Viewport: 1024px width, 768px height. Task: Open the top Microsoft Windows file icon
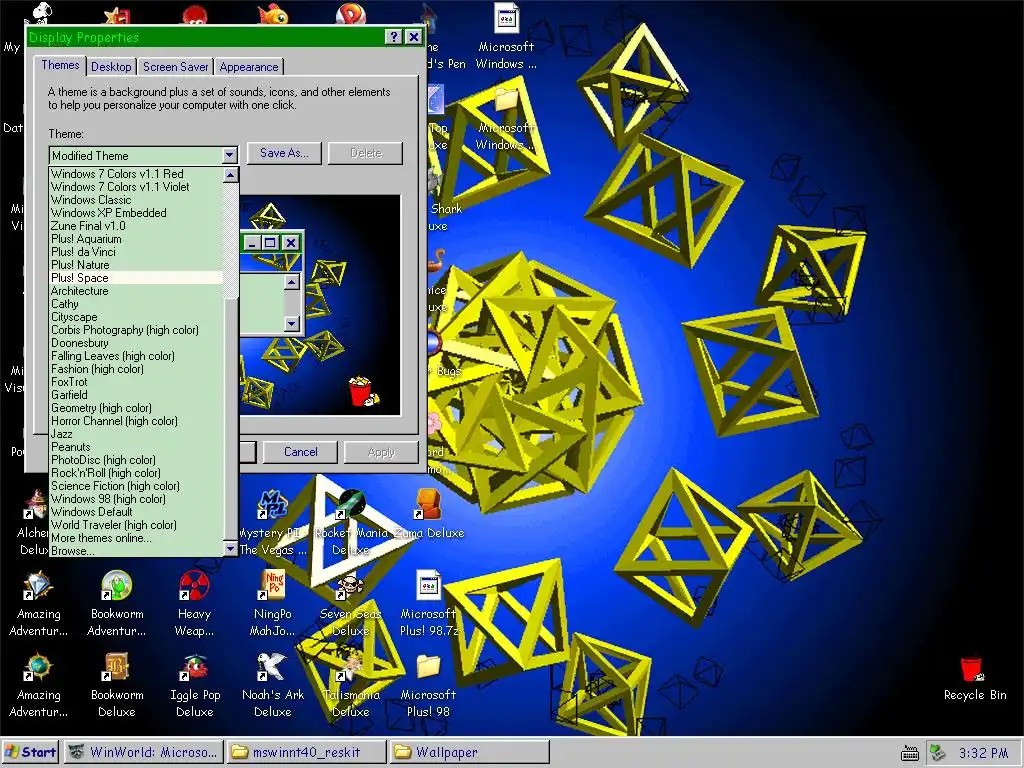coord(506,18)
